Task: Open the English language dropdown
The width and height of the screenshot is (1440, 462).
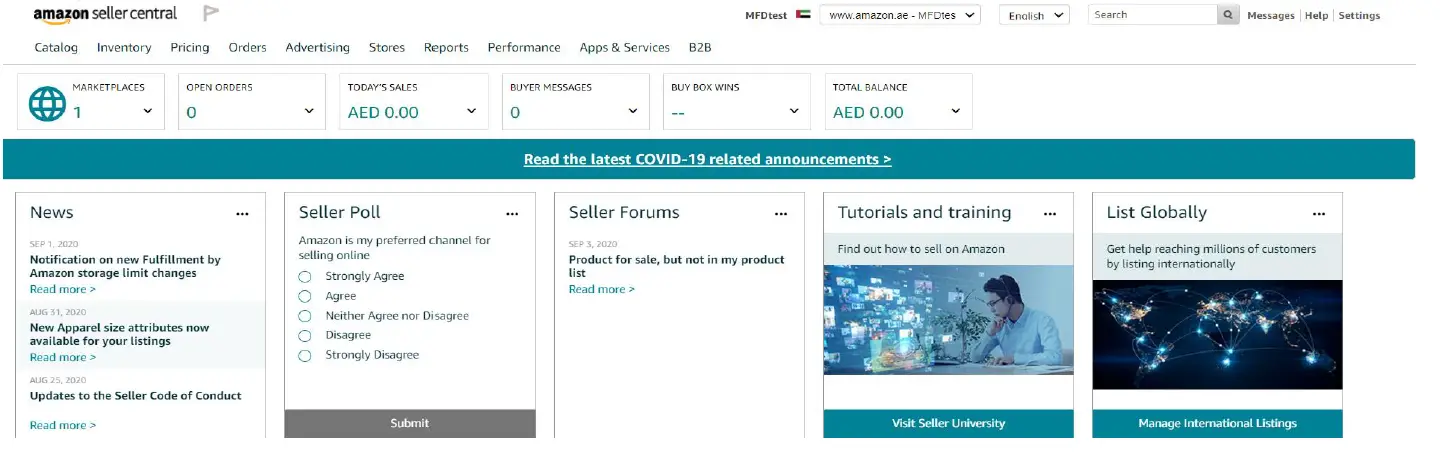Action: (x=1034, y=15)
